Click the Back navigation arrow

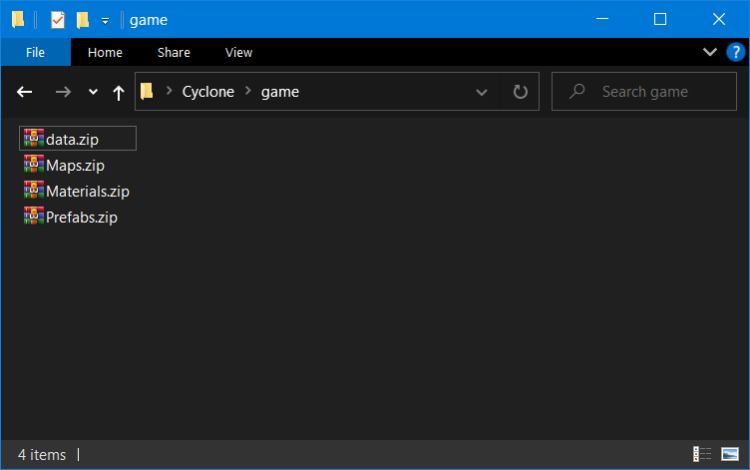pos(25,92)
